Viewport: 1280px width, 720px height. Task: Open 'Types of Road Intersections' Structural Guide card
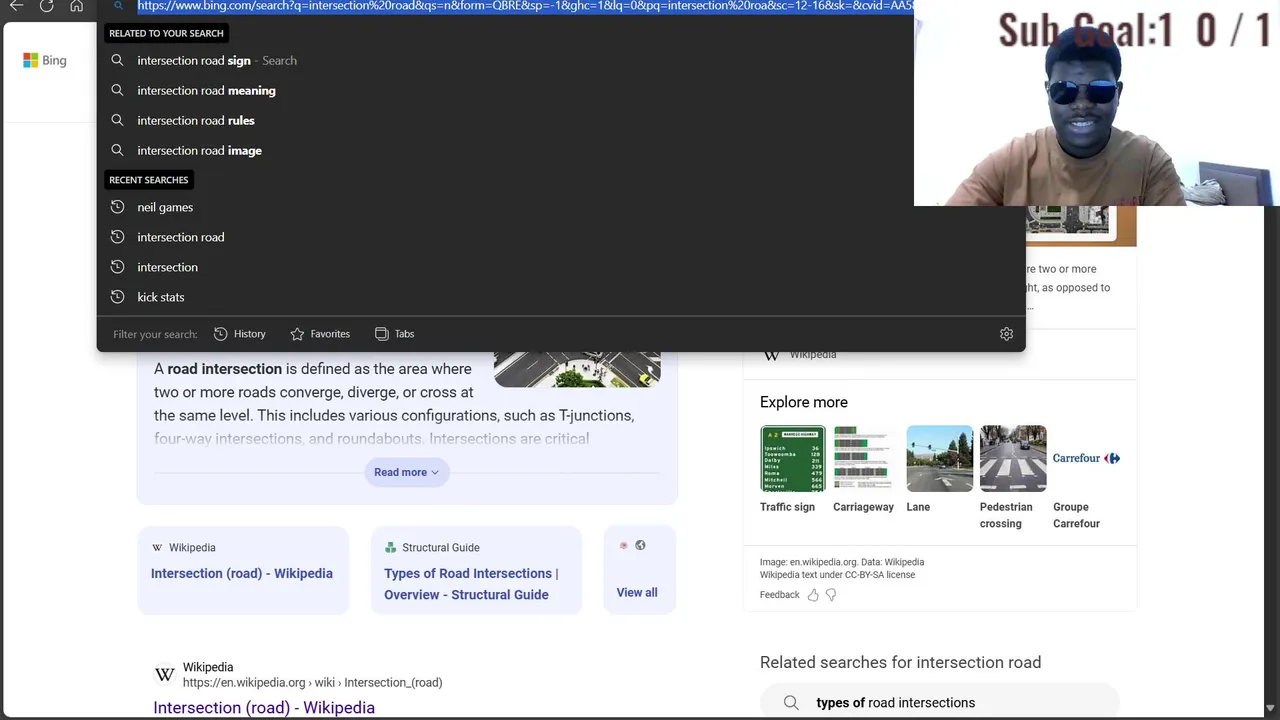476,570
